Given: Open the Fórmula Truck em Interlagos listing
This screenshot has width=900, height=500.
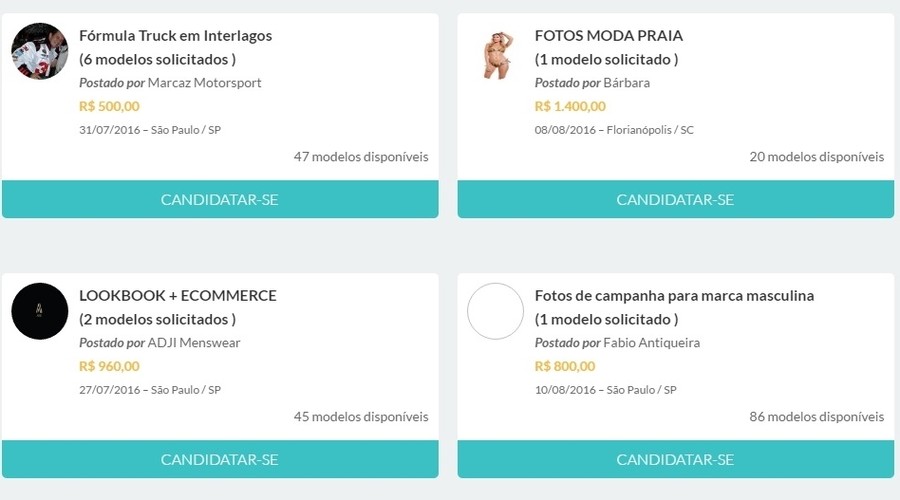Looking at the screenshot, I should click(175, 36).
